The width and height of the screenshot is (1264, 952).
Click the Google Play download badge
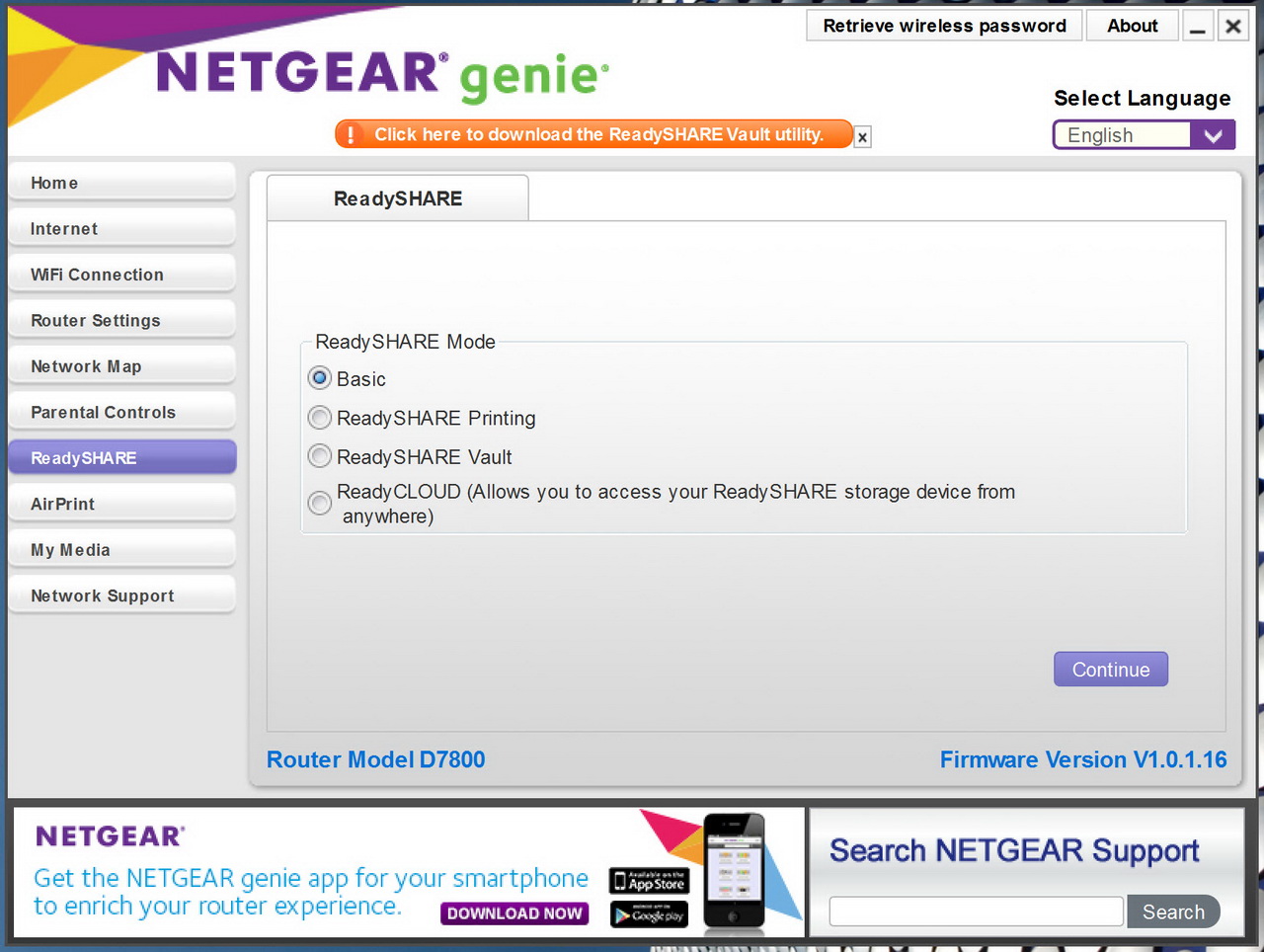pyautogui.click(x=649, y=914)
